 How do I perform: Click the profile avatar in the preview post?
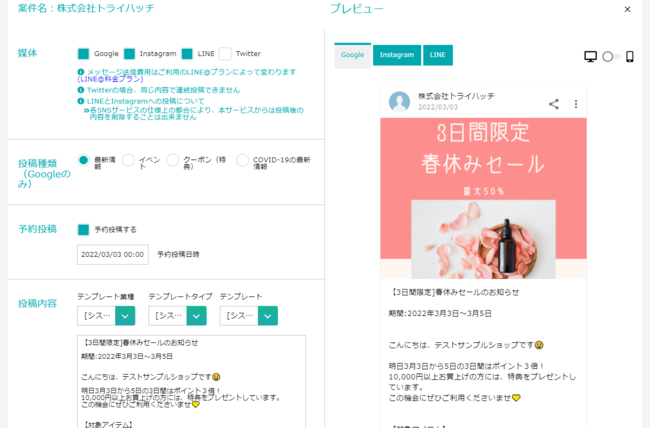[x=399, y=102]
